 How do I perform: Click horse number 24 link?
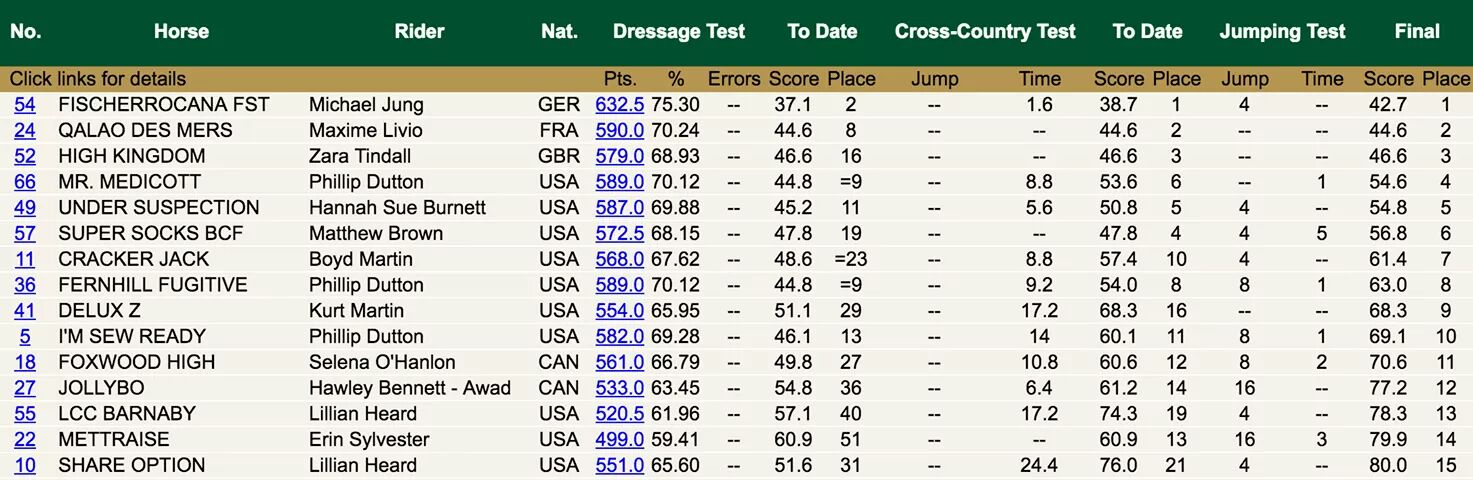(24, 131)
